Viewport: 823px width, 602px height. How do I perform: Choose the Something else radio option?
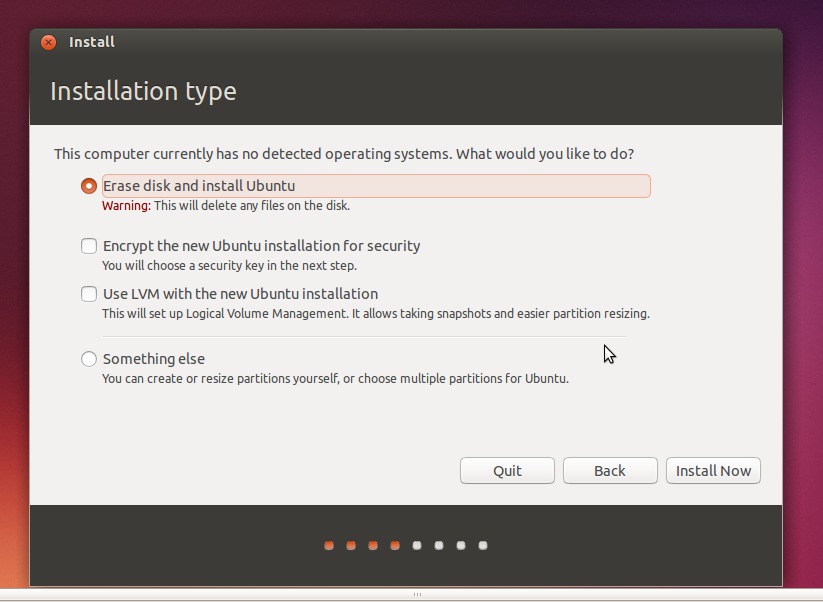coord(89,358)
